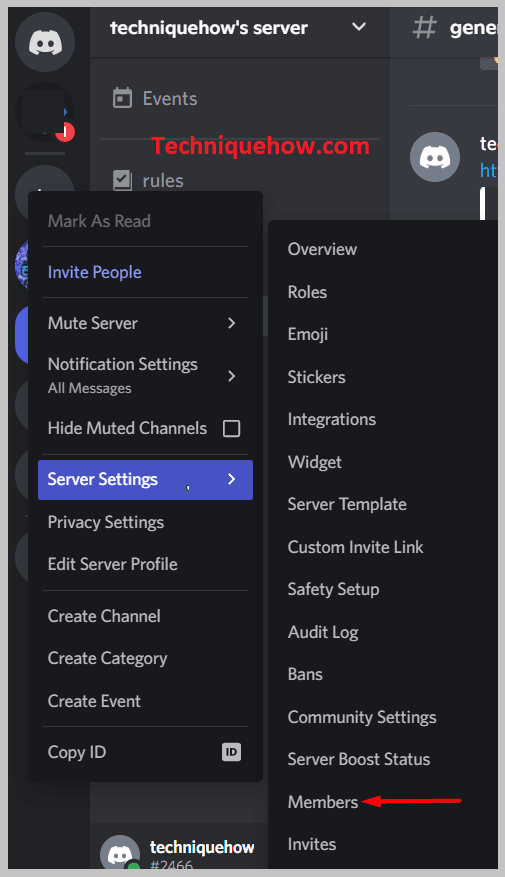This screenshot has width=505, height=877.
Task: Open Integrations settings
Action: point(332,419)
